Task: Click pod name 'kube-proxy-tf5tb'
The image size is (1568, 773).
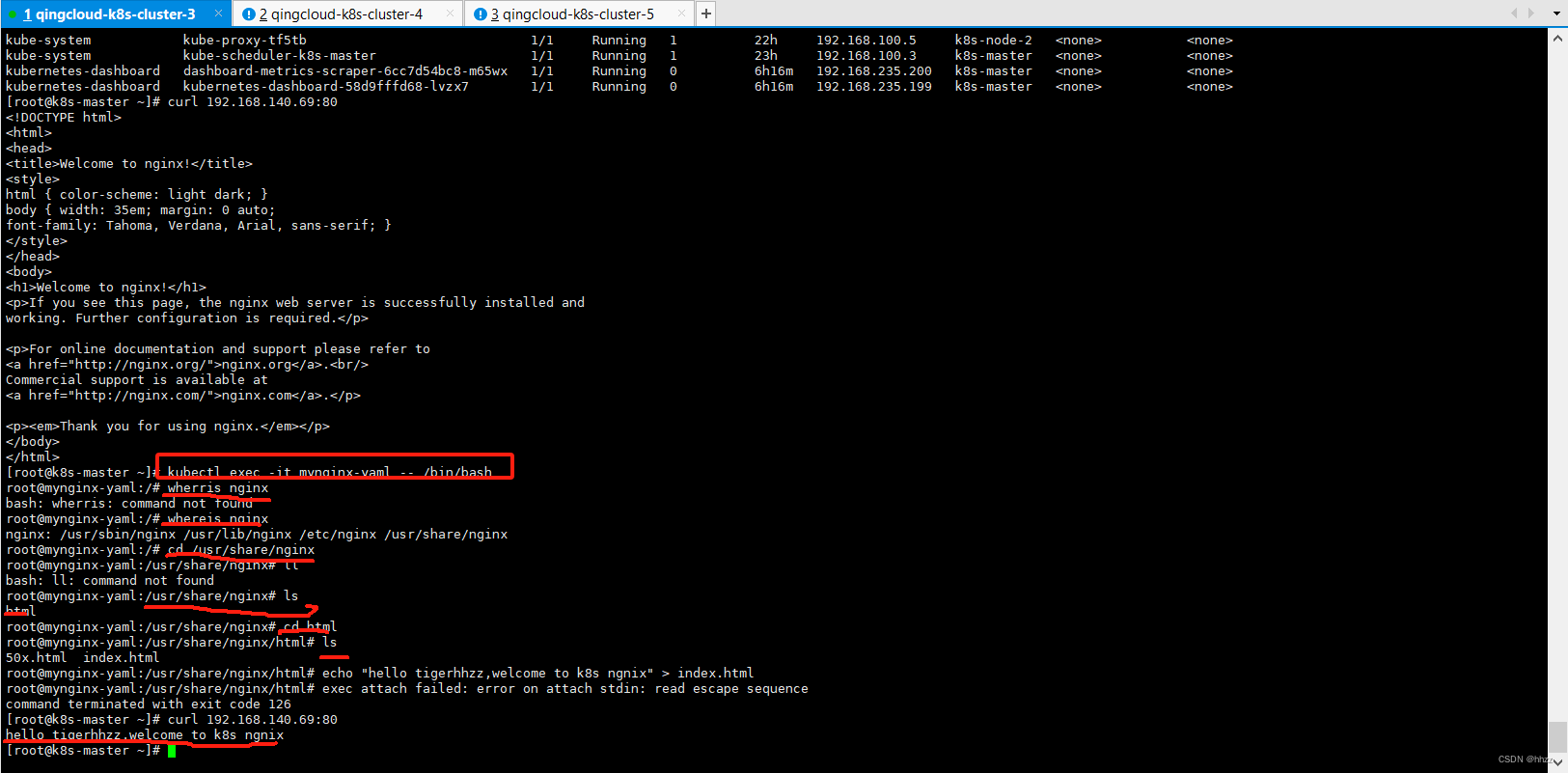Action: click(245, 41)
